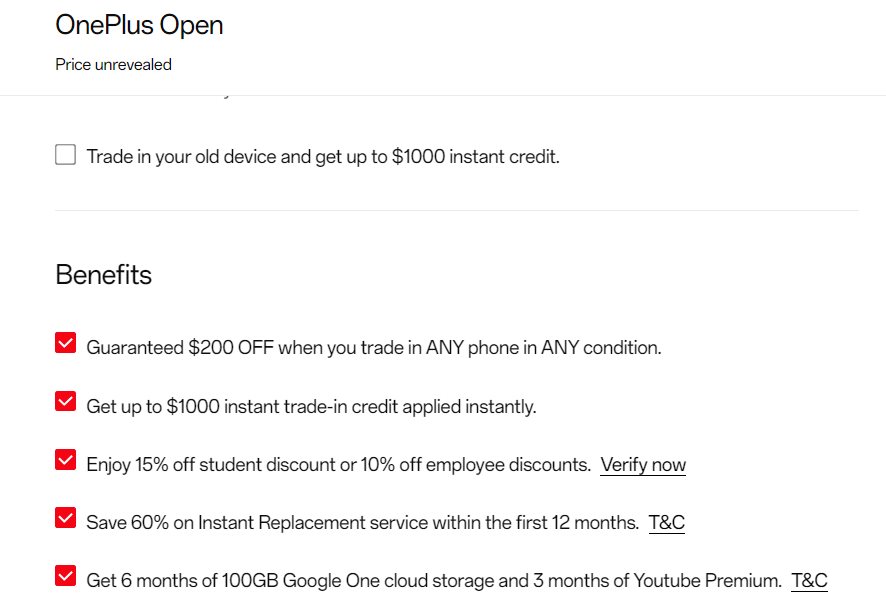Toggle the $1000 instant trade-in credit benefit
This screenshot has width=886, height=605.
[x=65, y=400]
